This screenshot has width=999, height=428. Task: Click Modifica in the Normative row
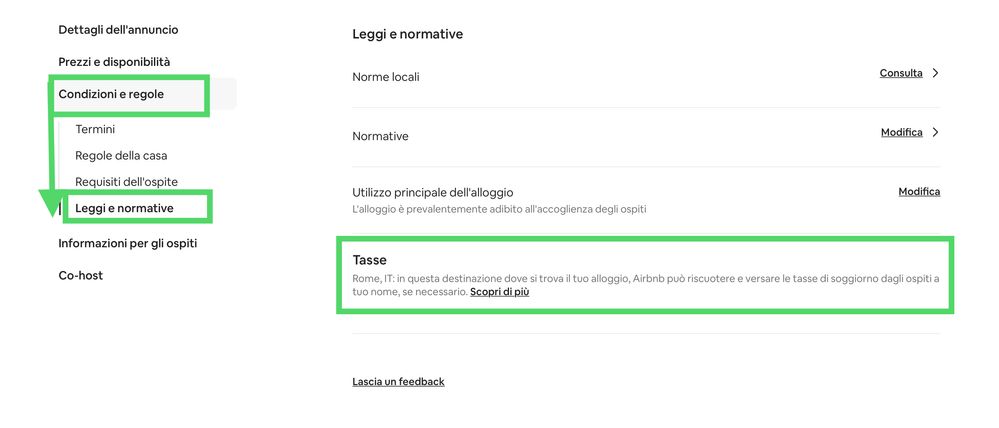click(x=901, y=132)
